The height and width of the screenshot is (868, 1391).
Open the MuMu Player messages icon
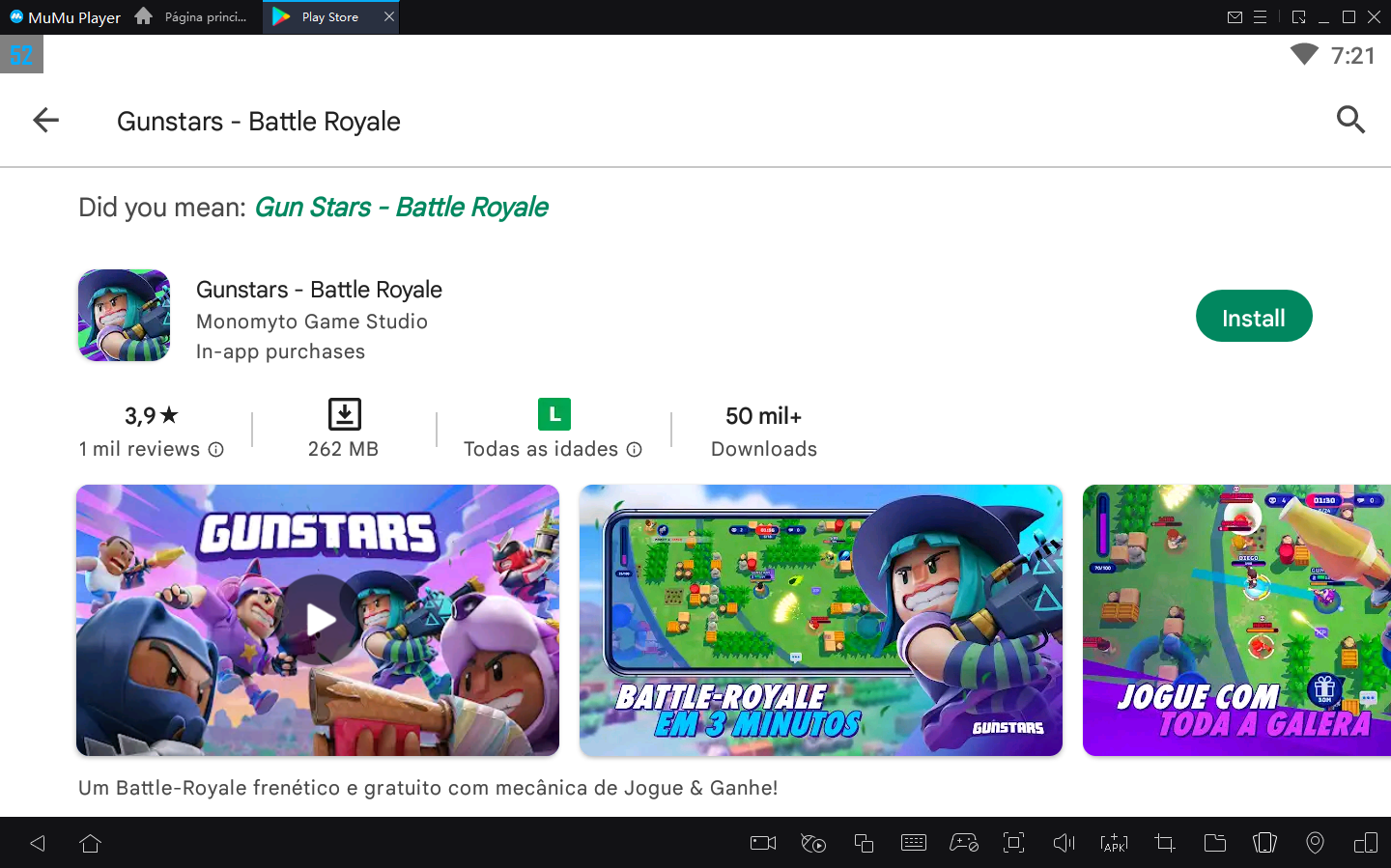(x=1236, y=16)
